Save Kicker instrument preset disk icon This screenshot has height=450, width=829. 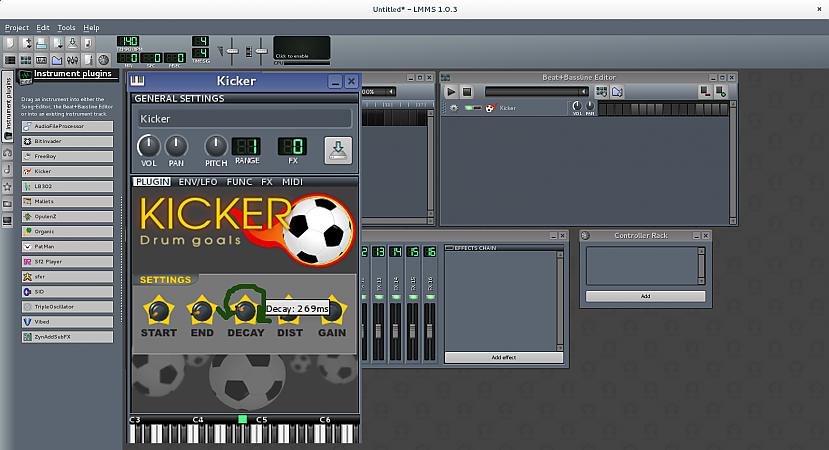(x=338, y=151)
